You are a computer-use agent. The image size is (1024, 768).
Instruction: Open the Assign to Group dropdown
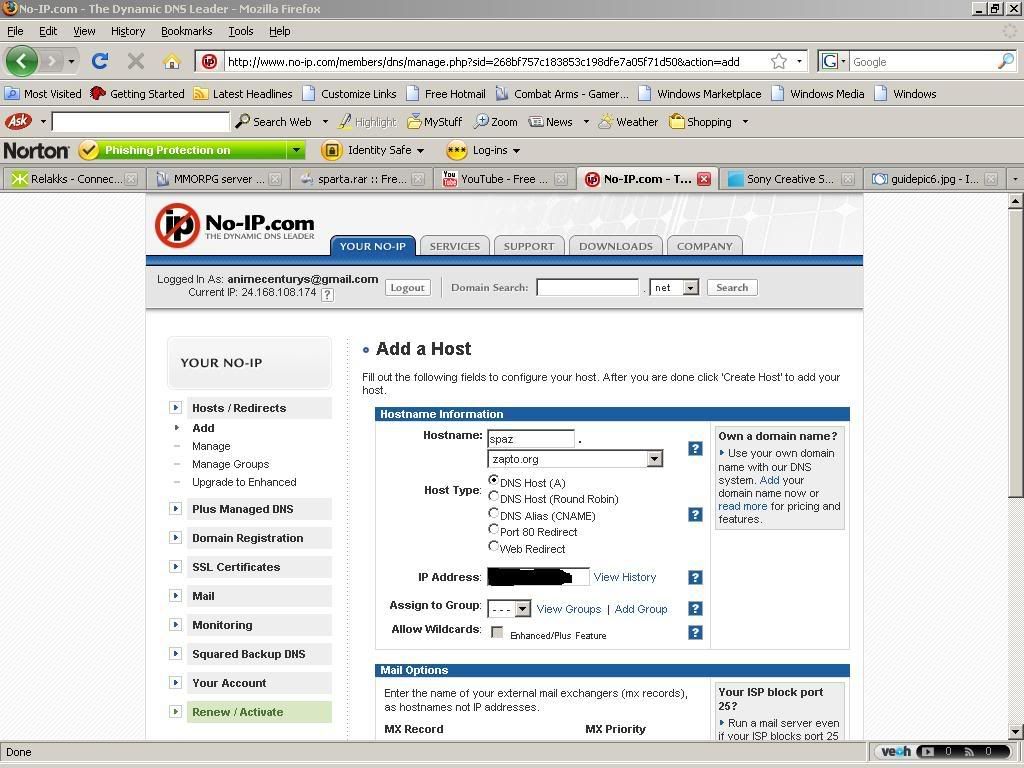(522, 609)
